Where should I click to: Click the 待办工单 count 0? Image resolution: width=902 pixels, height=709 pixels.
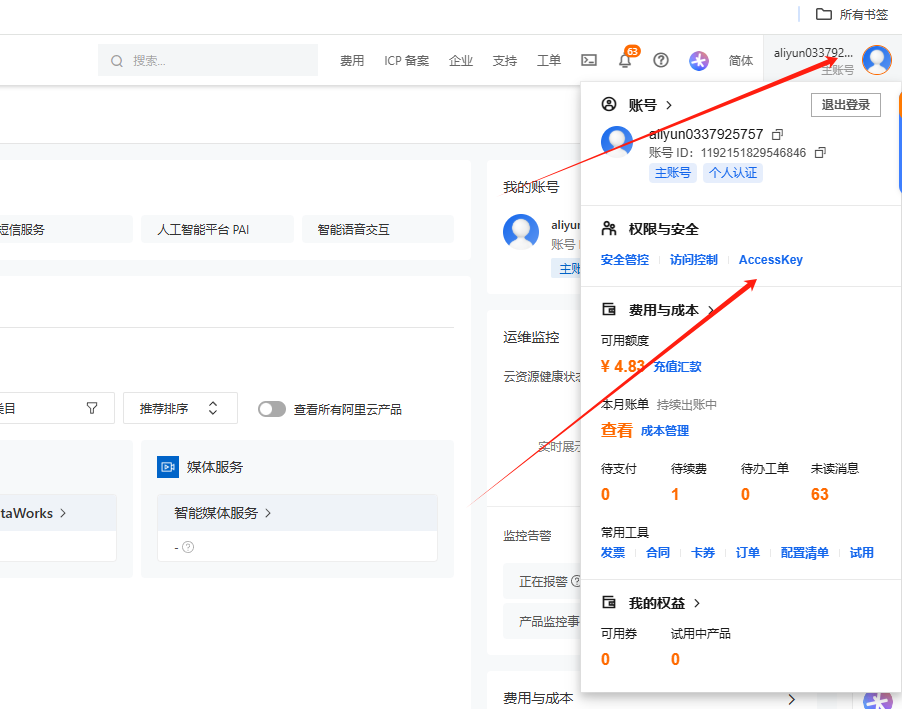pos(745,494)
